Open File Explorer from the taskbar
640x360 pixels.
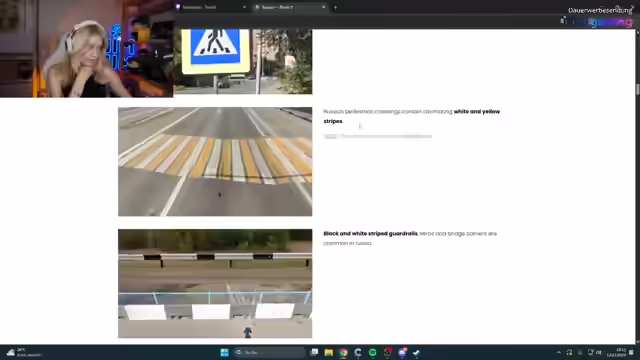[x=329, y=352]
